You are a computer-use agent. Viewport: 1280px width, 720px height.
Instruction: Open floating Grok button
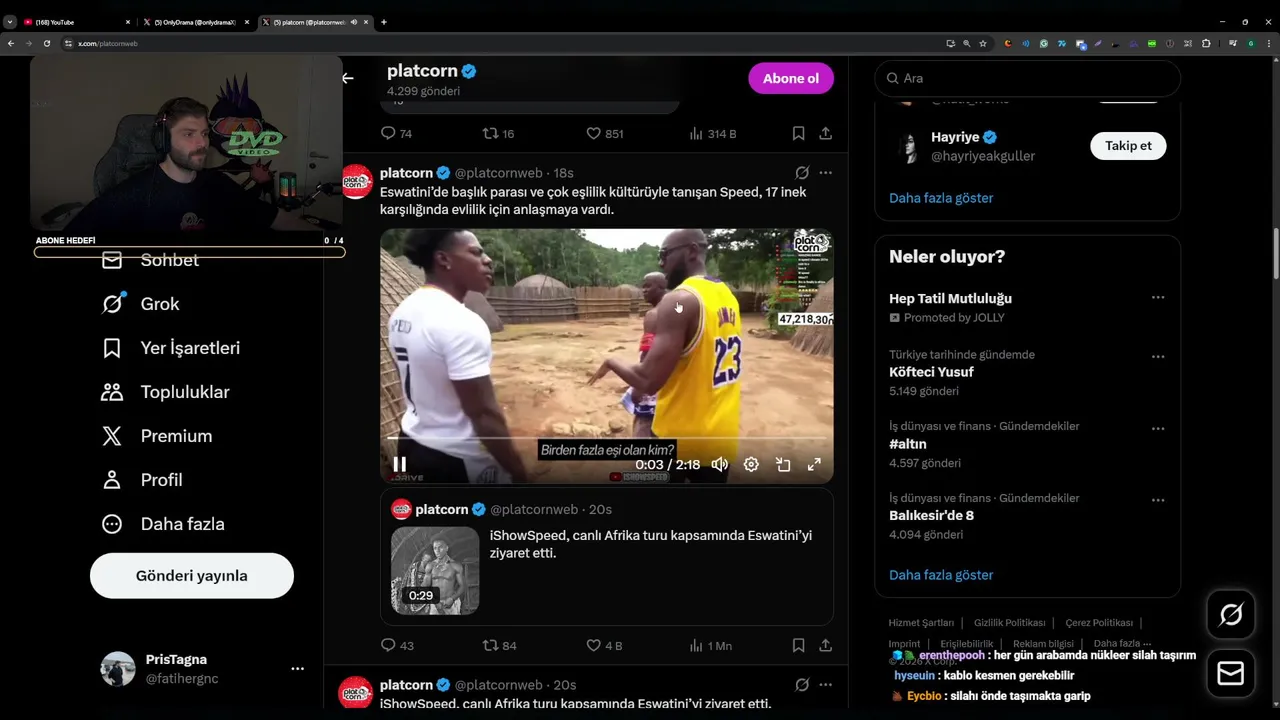click(1231, 615)
